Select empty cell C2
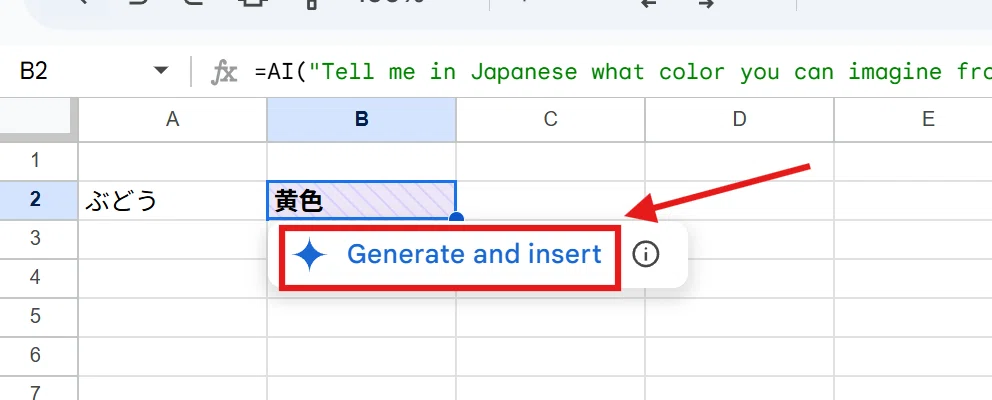The height and width of the screenshot is (400, 992). pos(550,201)
